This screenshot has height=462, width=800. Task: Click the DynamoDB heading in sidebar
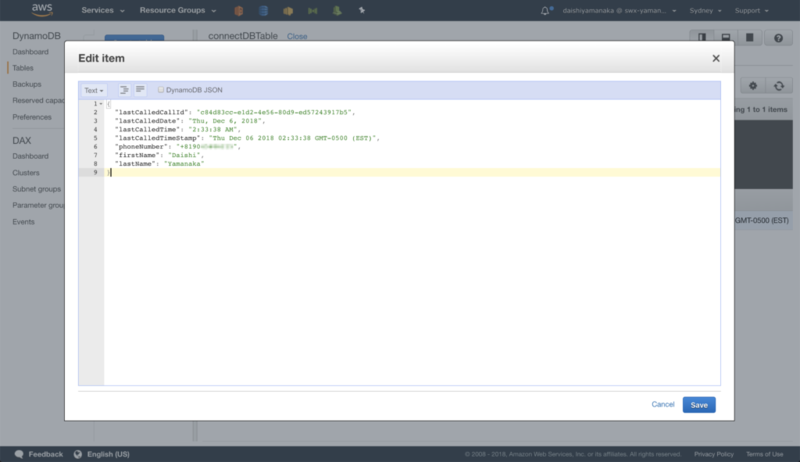pos(36,36)
